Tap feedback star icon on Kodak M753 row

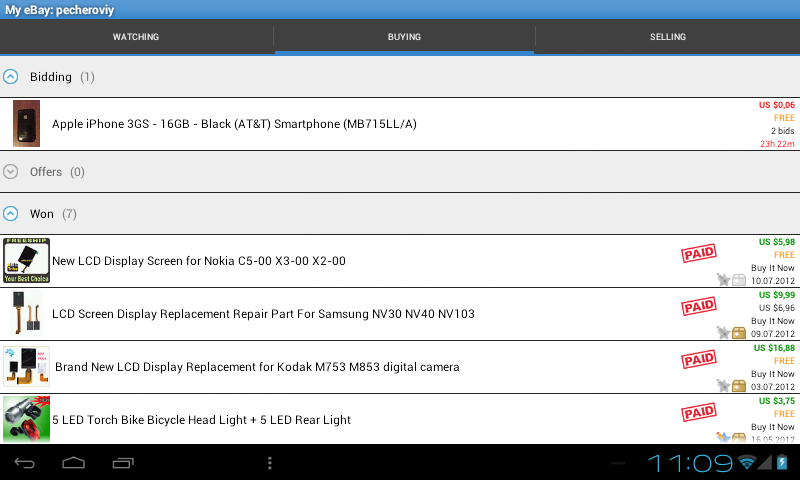point(723,385)
